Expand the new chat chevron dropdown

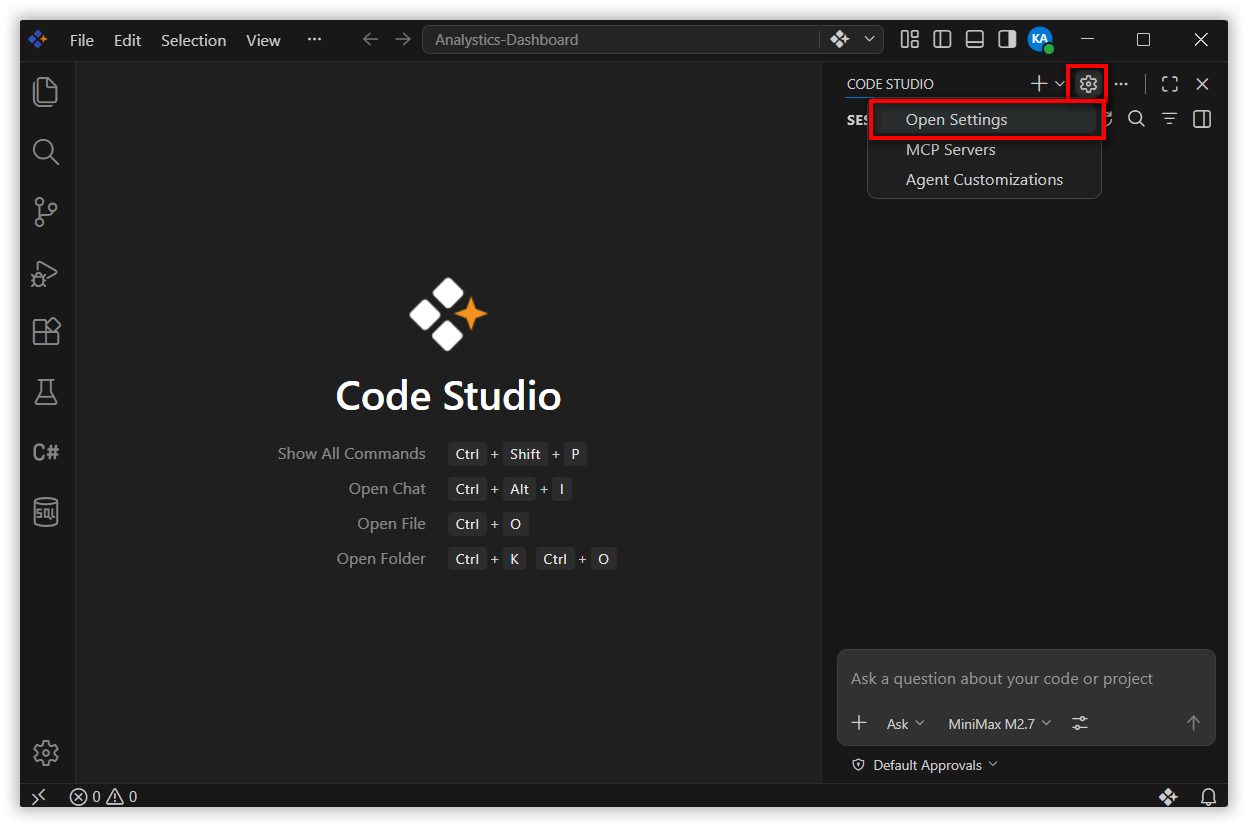[1060, 84]
